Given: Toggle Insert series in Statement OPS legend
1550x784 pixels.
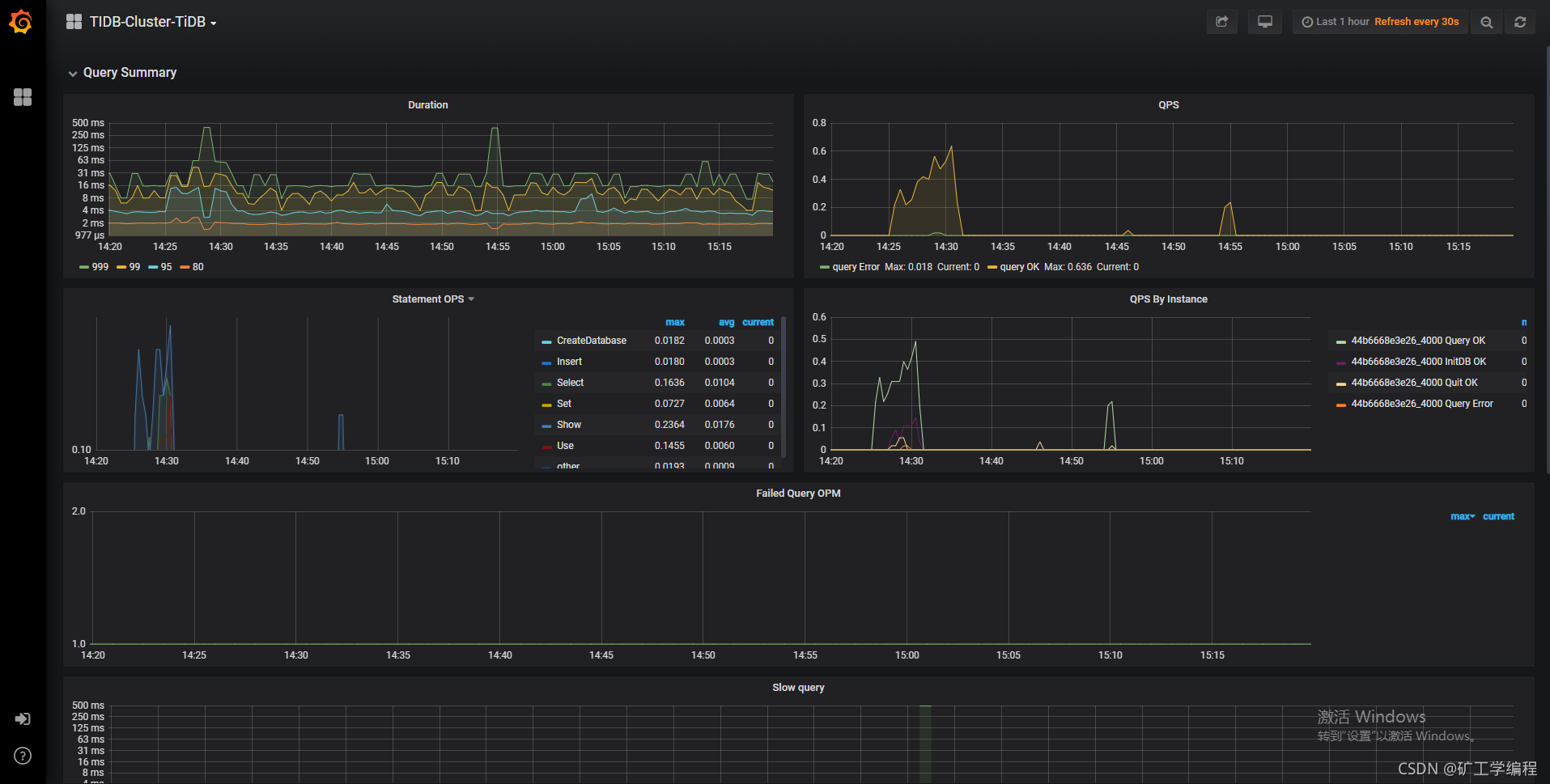Looking at the screenshot, I should [569, 362].
